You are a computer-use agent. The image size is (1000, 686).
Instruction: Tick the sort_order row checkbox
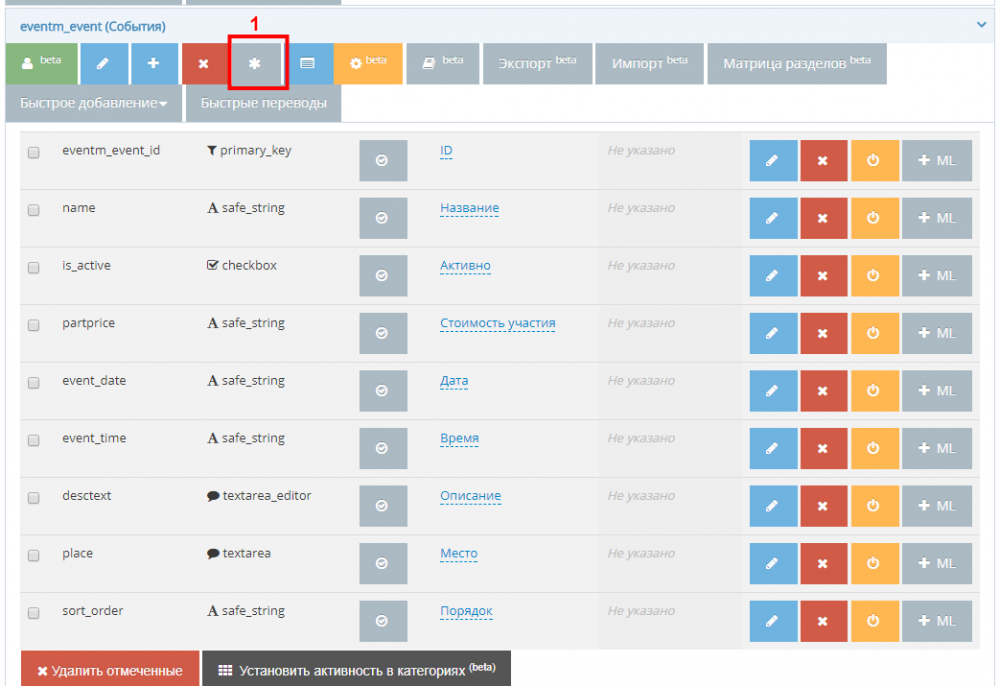[34, 613]
